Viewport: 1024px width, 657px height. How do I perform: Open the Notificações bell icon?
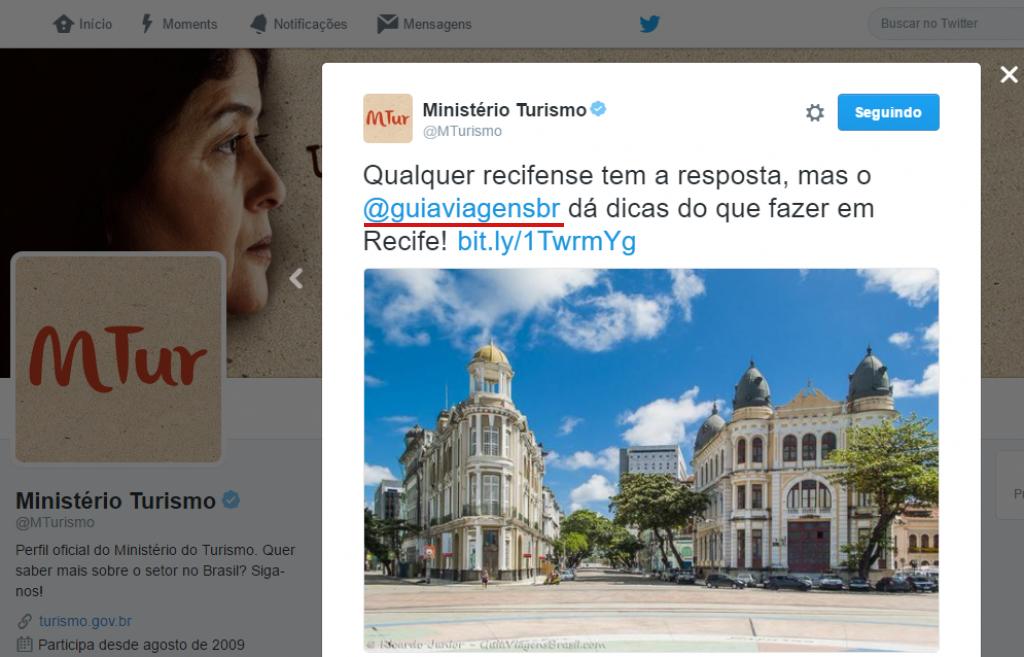click(259, 24)
